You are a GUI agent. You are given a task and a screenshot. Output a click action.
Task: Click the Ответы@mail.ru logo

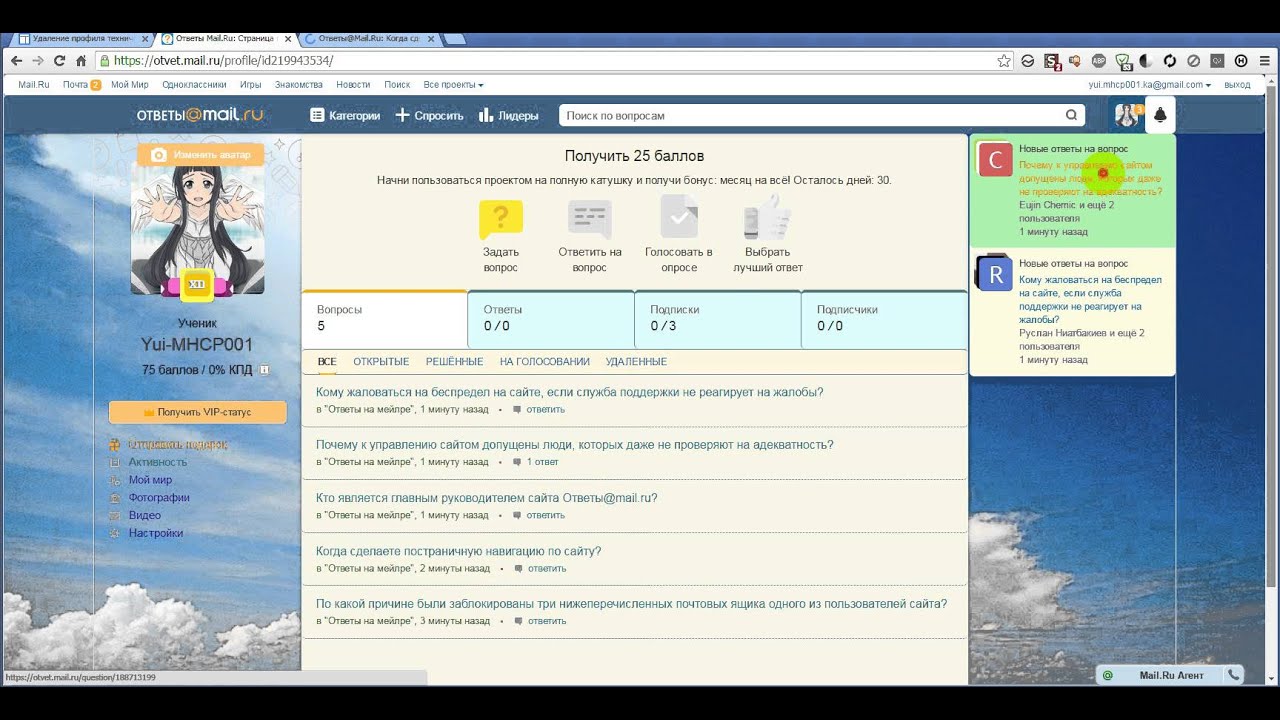pyautogui.click(x=200, y=115)
